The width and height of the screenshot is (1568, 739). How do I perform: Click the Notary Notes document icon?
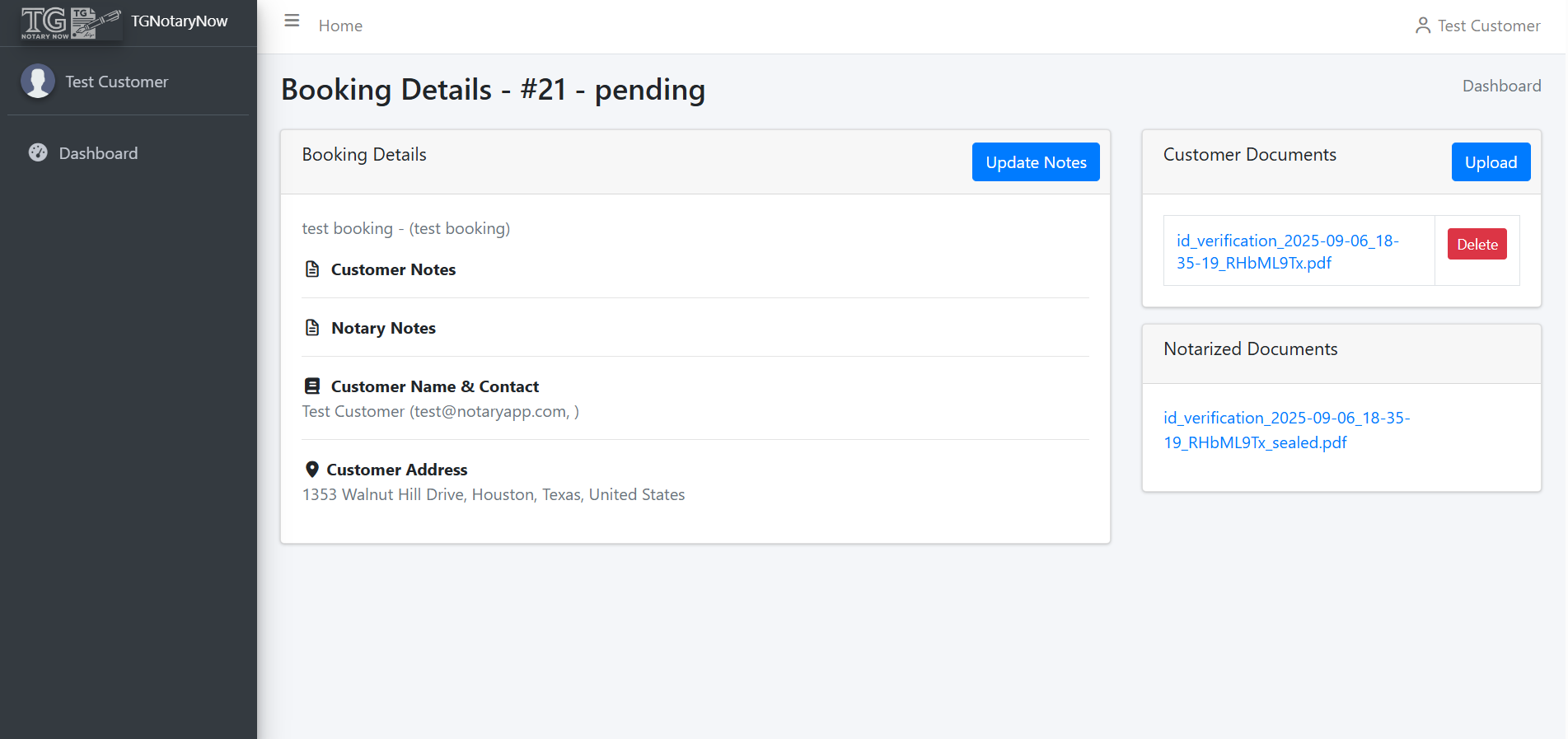tap(312, 328)
